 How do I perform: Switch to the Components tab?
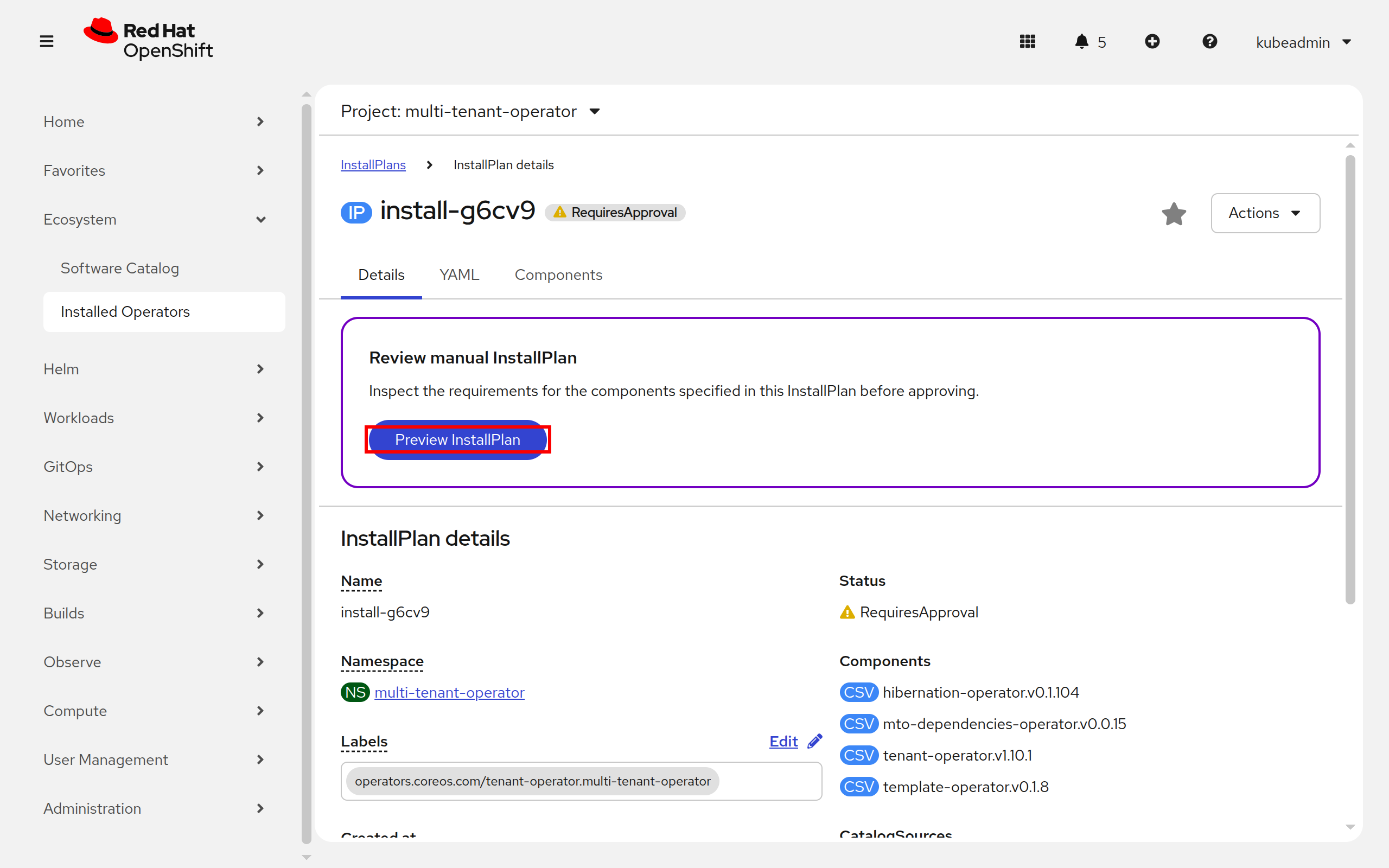click(558, 275)
